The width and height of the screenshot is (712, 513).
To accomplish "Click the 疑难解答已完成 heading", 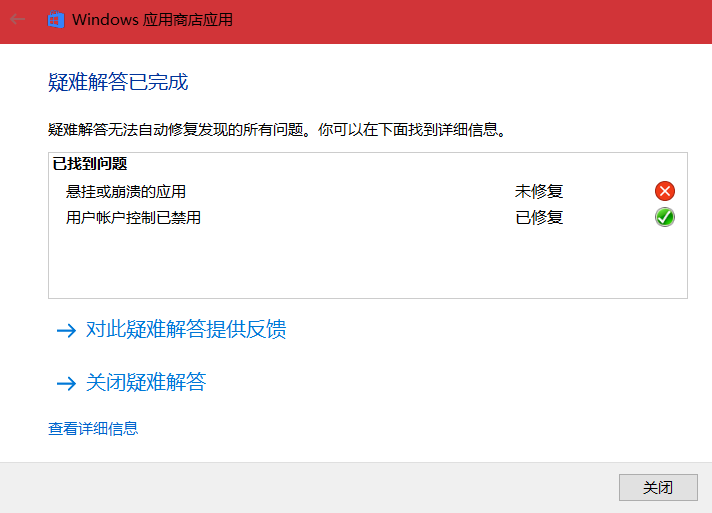I will [118, 82].
